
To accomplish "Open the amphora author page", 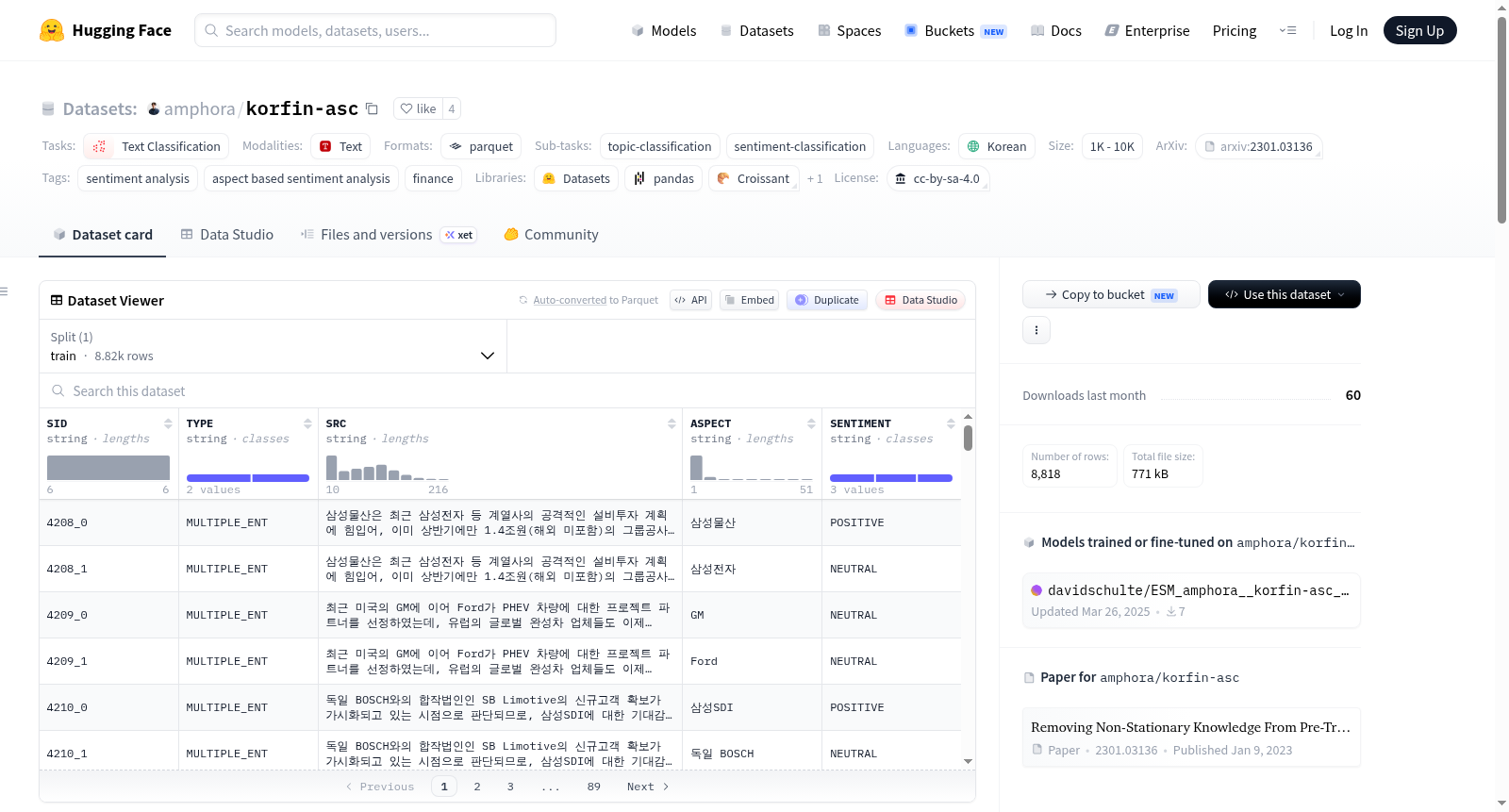I will pos(199,109).
